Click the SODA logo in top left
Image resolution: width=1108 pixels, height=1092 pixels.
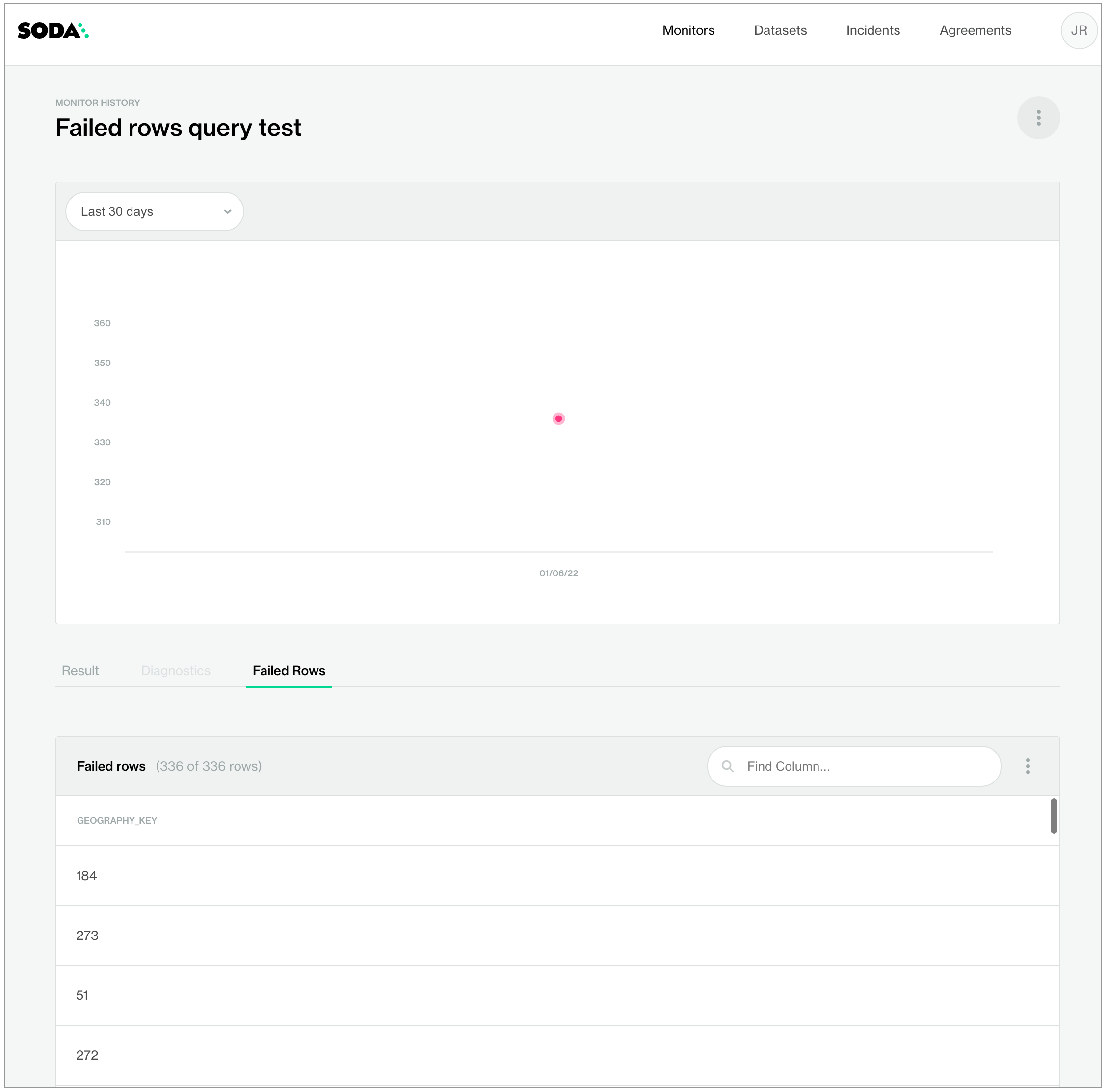click(55, 31)
